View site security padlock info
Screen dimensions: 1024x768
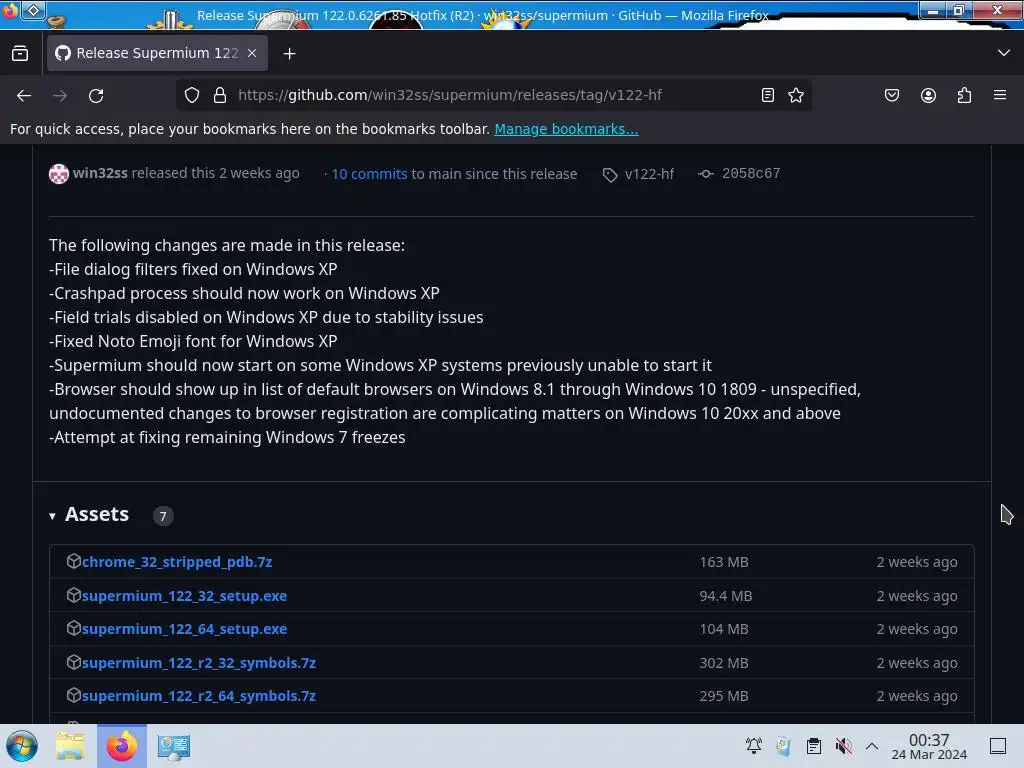[220, 95]
